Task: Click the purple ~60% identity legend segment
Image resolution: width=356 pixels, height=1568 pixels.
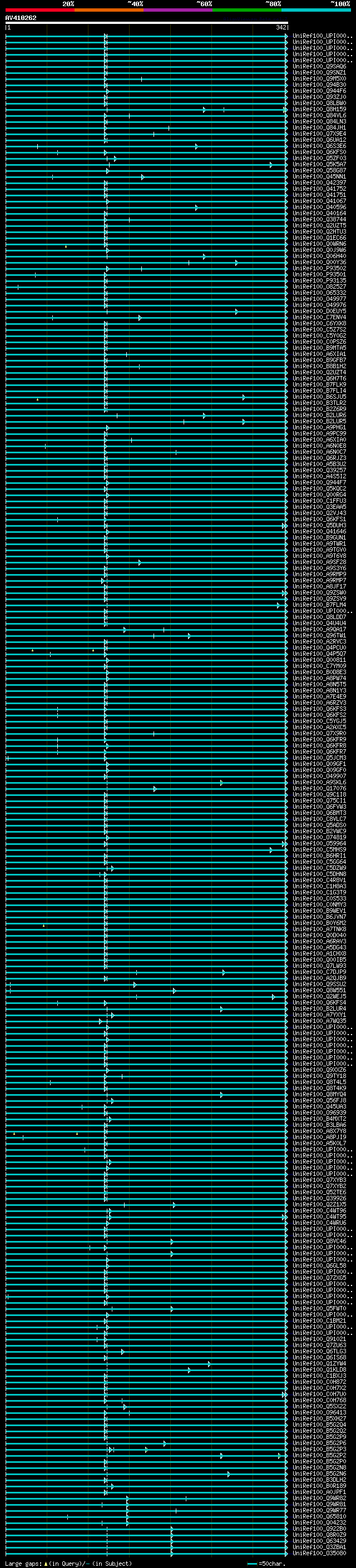Action: point(177,10)
